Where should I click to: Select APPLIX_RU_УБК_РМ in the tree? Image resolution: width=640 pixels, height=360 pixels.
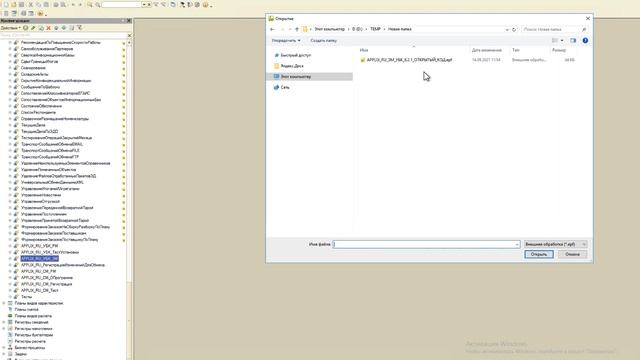point(39,246)
